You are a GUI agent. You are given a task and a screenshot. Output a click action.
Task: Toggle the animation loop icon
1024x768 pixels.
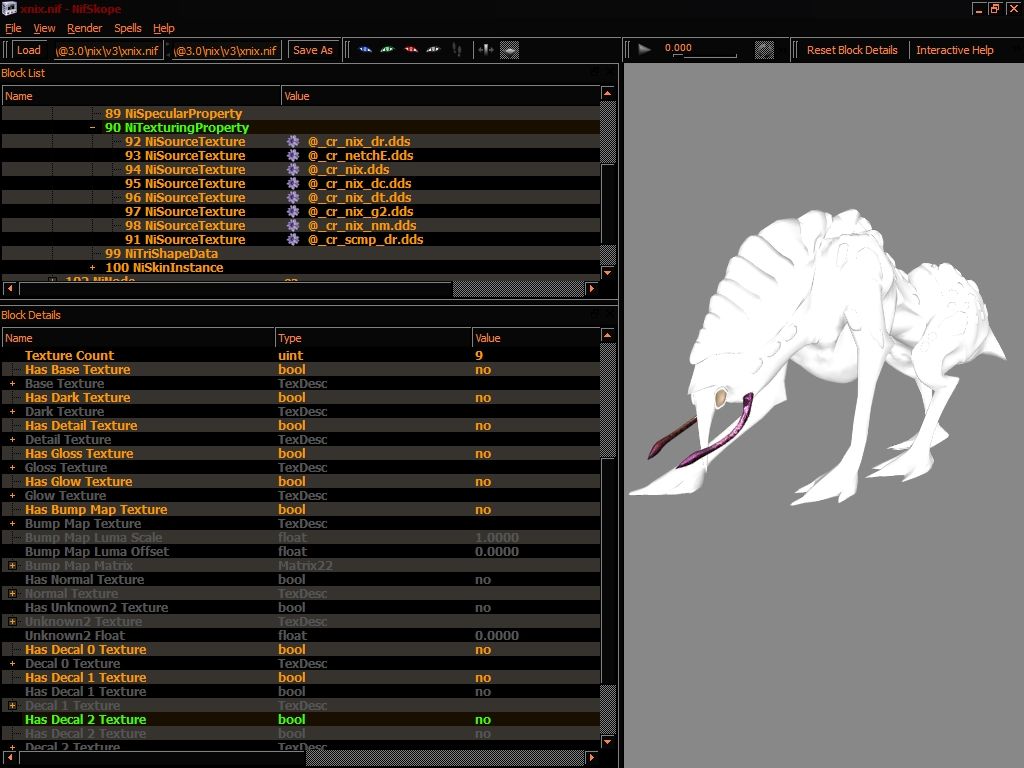pyautogui.click(x=764, y=50)
